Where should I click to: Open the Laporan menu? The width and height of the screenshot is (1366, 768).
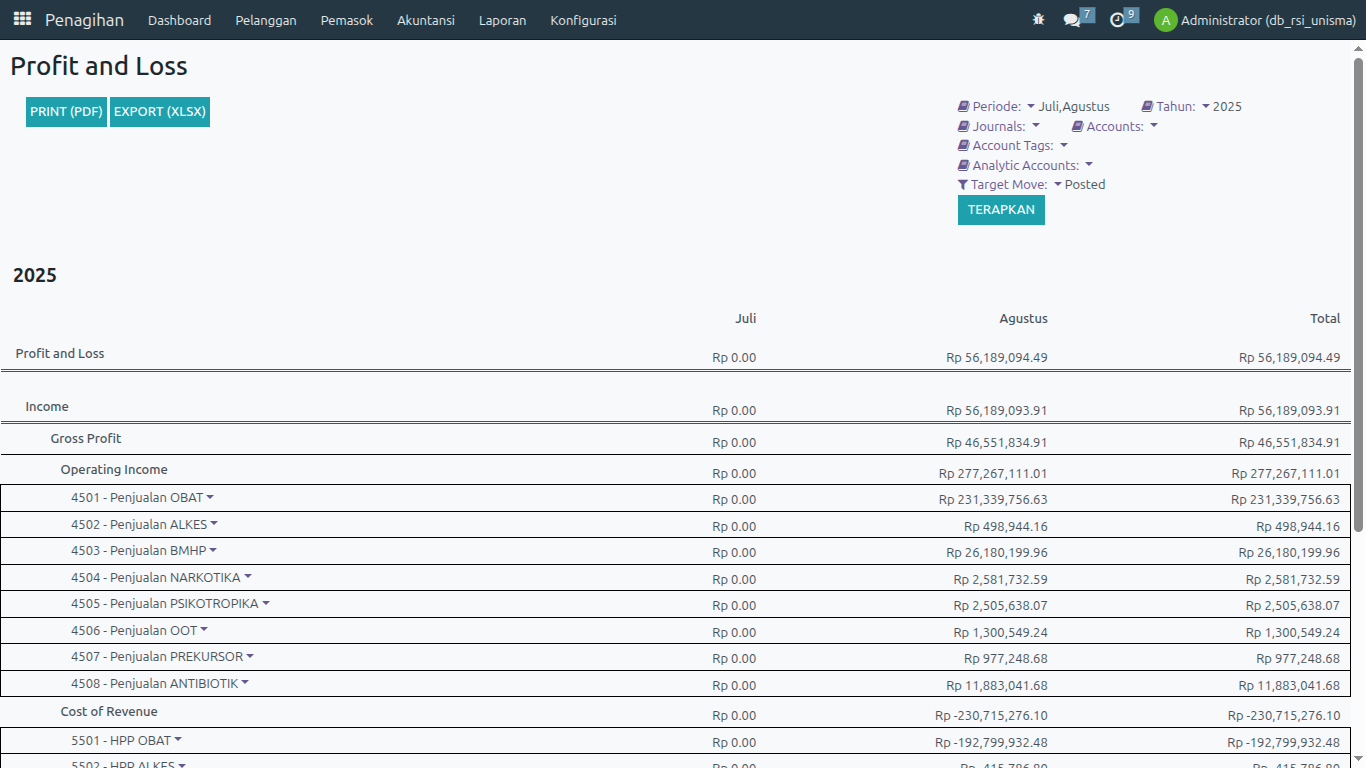[x=502, y=20]
